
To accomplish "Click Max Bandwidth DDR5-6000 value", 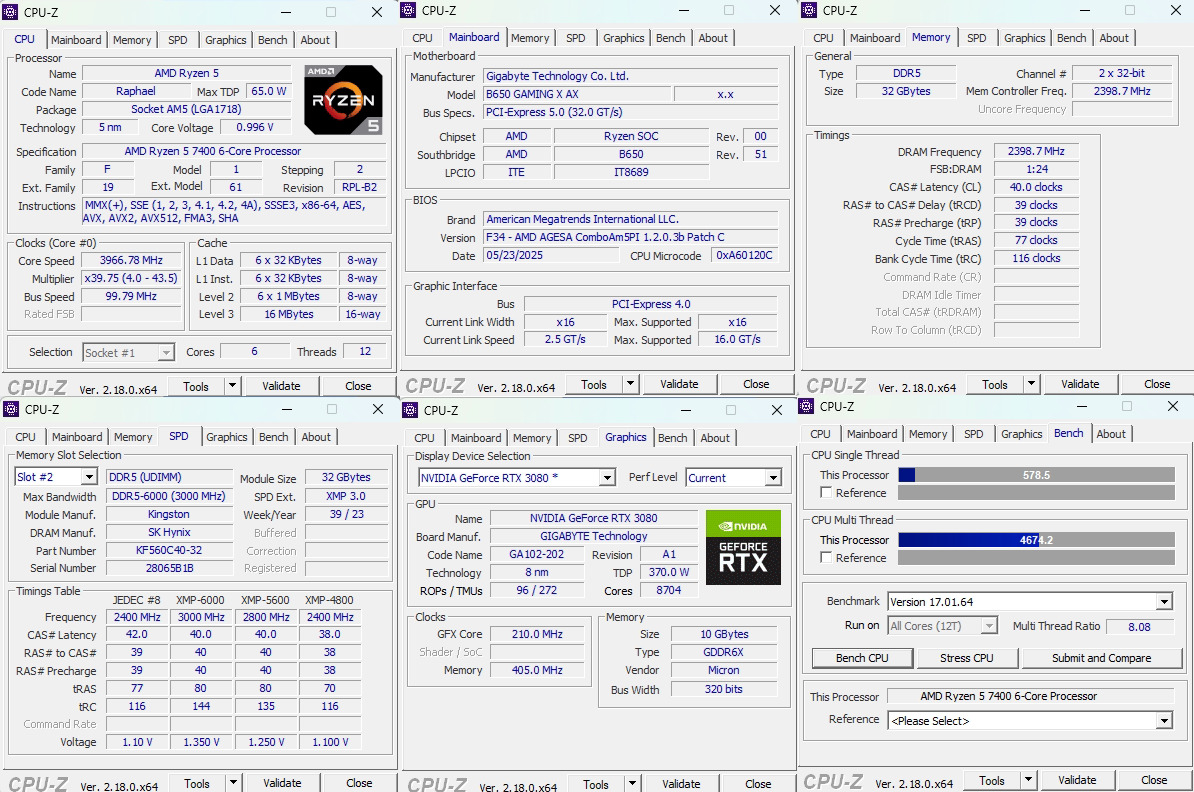I will tap(168, 496).
